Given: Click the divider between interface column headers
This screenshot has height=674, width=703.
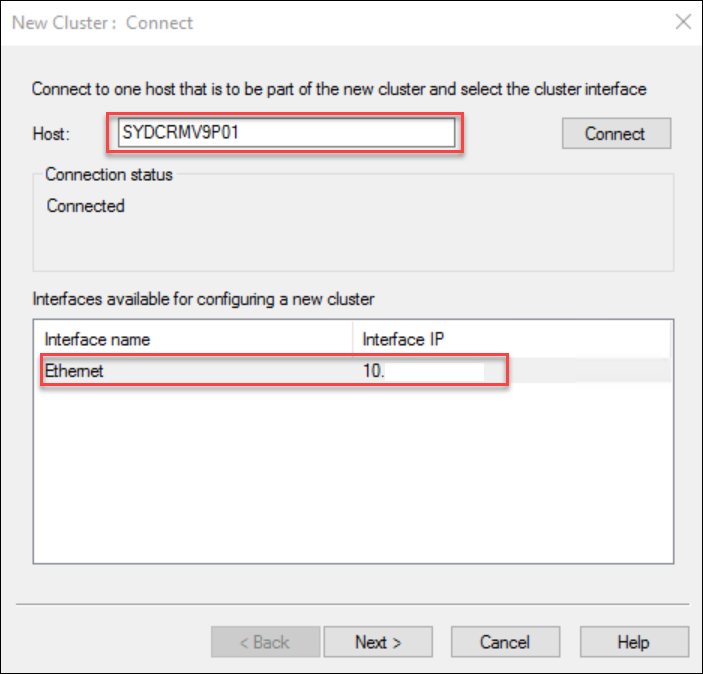Looking at the screenshot, I should point(353,339).
